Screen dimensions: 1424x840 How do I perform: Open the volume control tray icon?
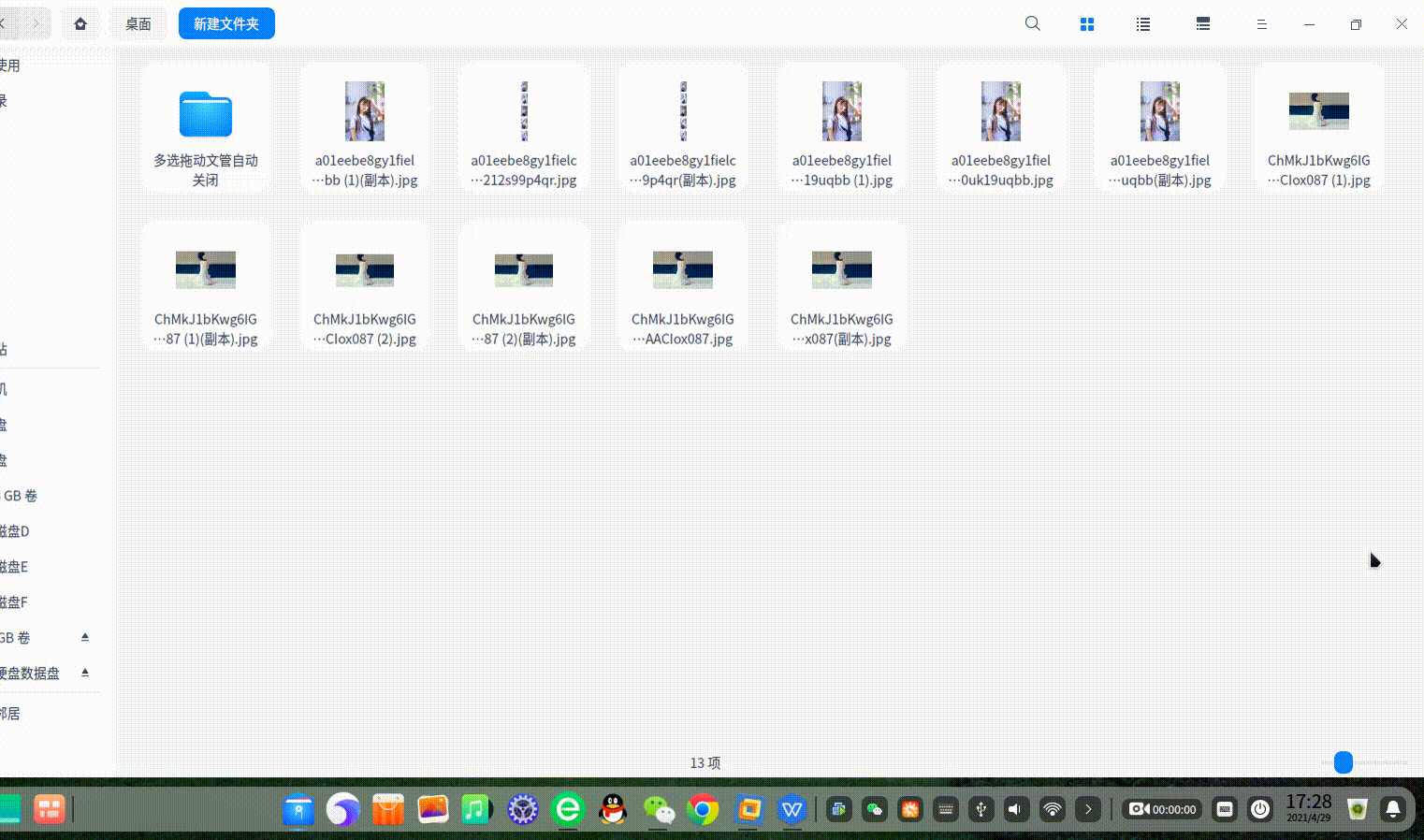coord(1017,809)
